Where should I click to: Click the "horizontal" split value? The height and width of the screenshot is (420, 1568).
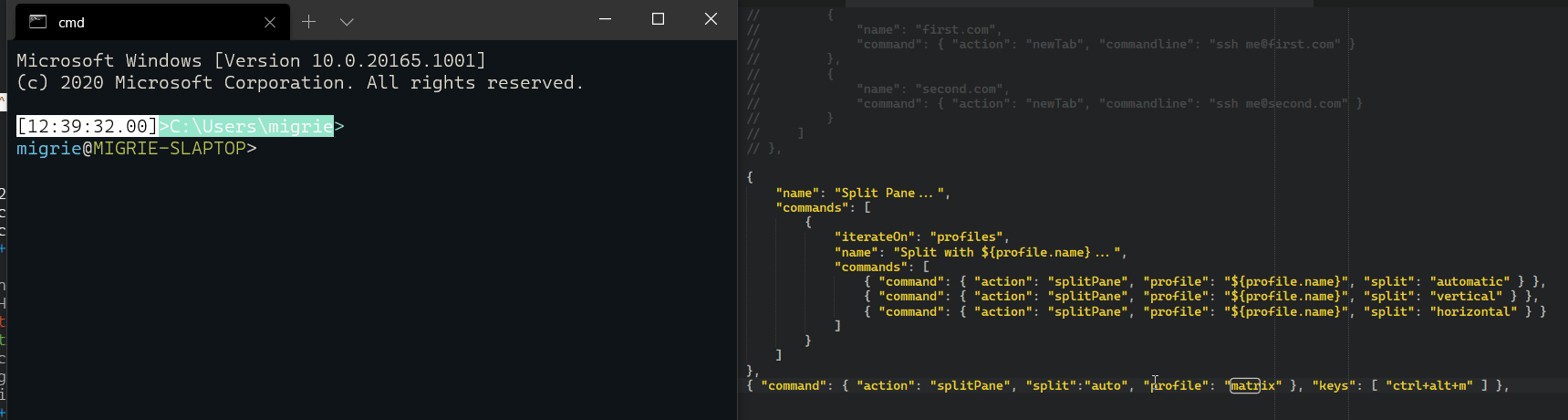pyautogui.click(x=1473, y=311)
